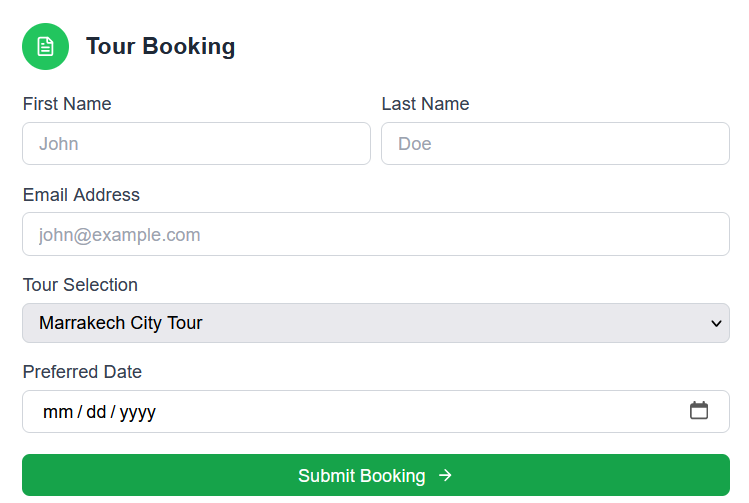
Task: Select the yyyy year segment
Action: coord(138,412)
